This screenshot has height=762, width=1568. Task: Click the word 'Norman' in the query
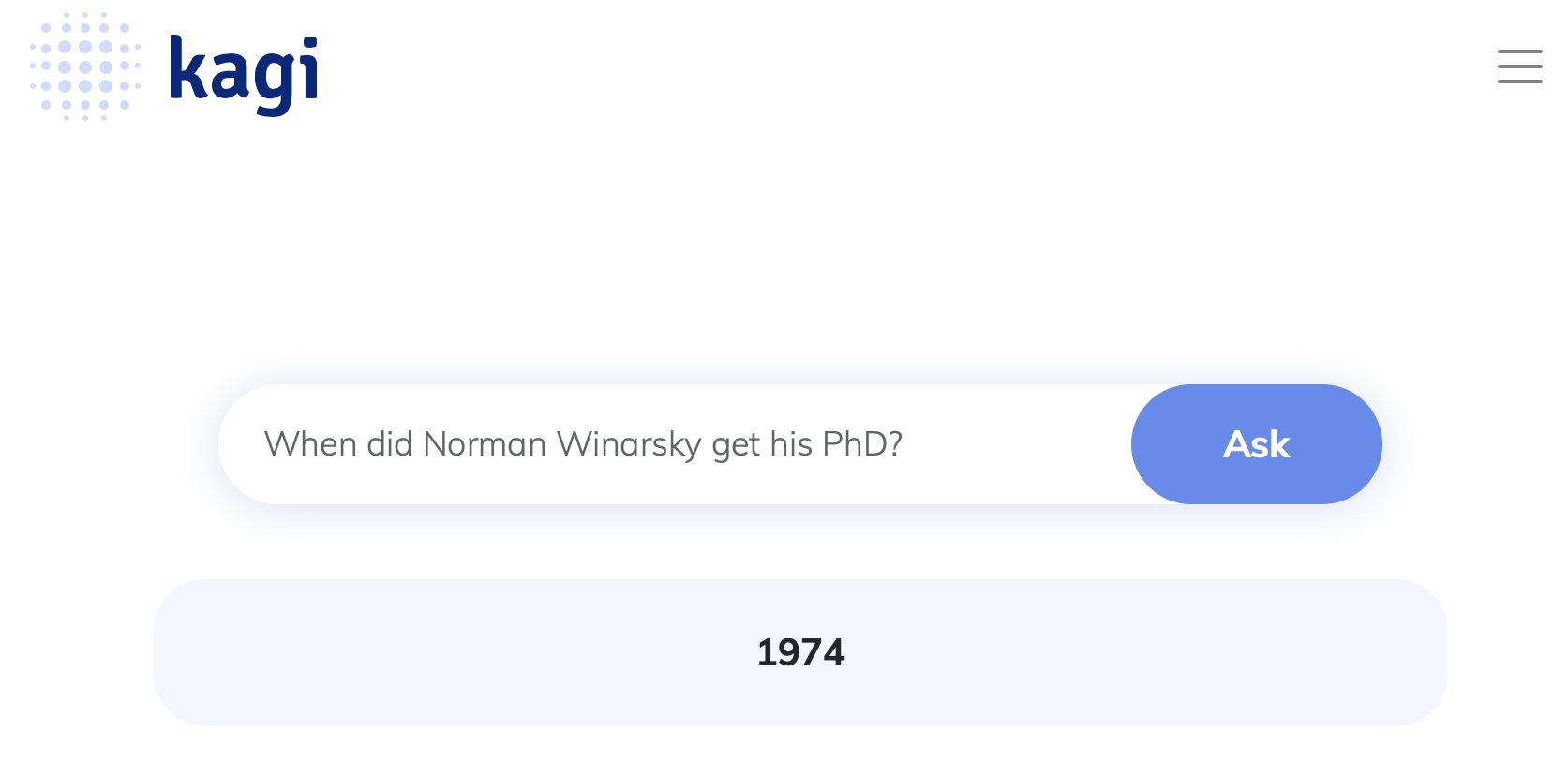pyautogui.click(x=485, y=444)
